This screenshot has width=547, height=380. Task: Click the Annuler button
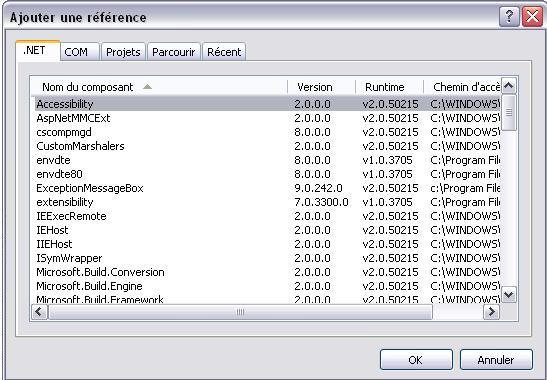tap(496, 360)
